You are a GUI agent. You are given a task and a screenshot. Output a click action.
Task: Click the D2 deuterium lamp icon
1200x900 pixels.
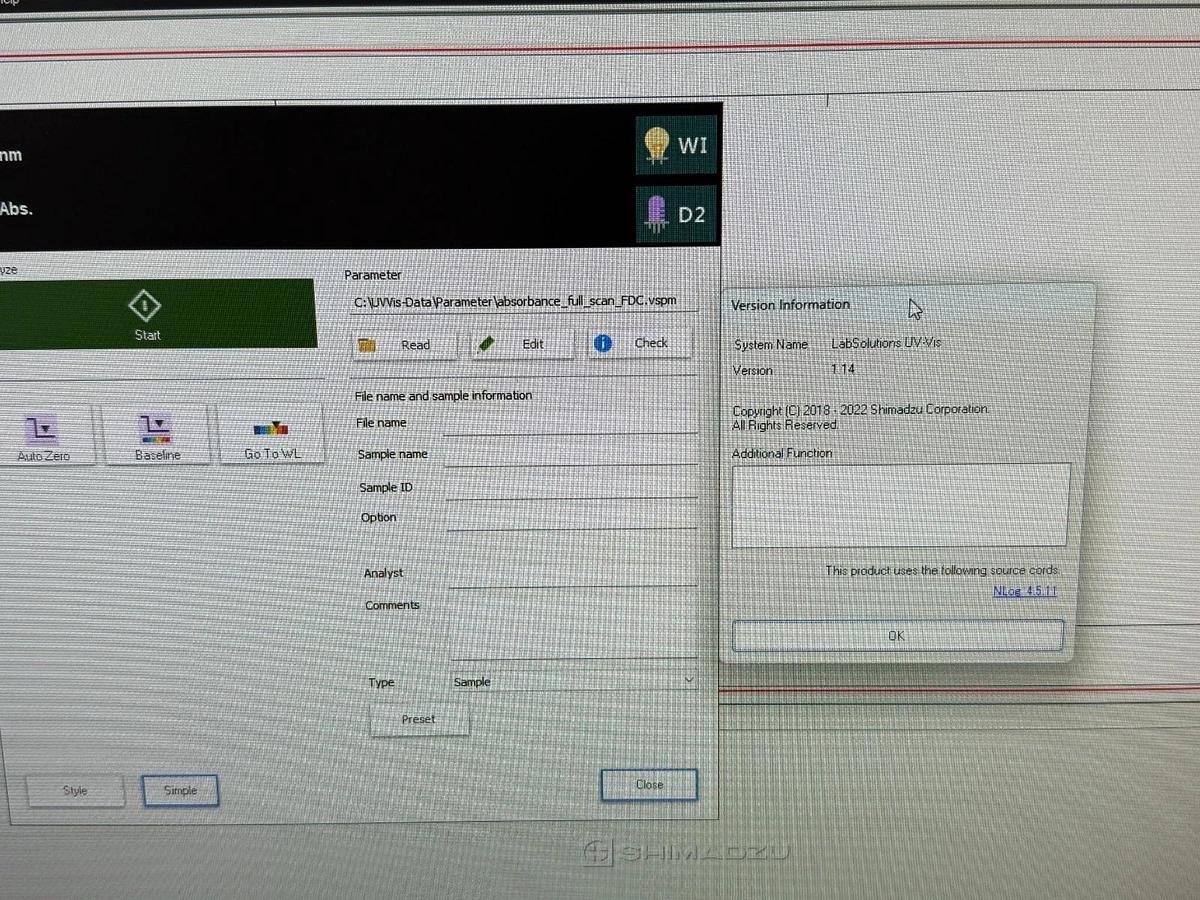click(x=677, y=214)
